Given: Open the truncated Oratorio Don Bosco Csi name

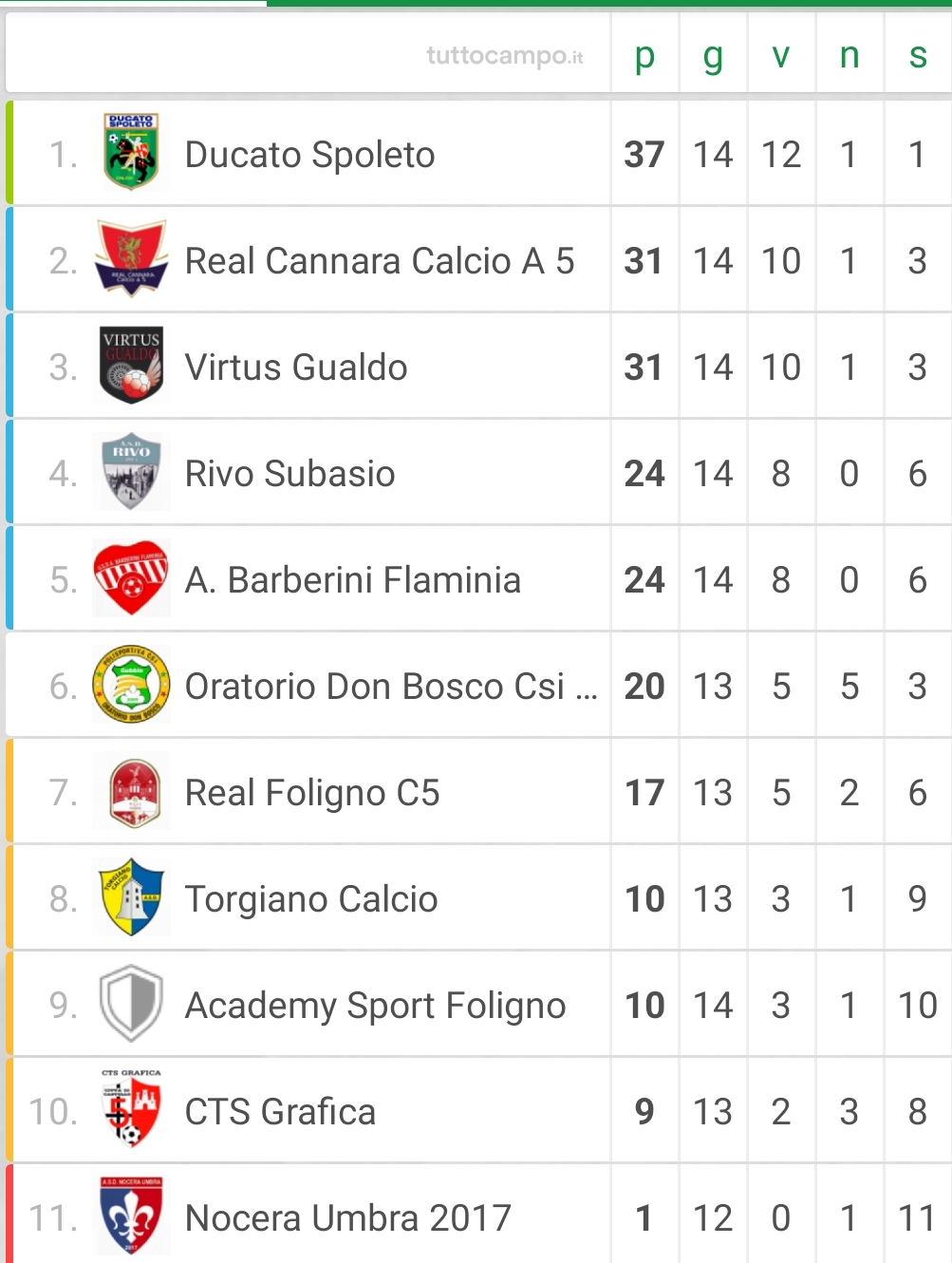Looking at the screenshot, I should tap(391, 686).
